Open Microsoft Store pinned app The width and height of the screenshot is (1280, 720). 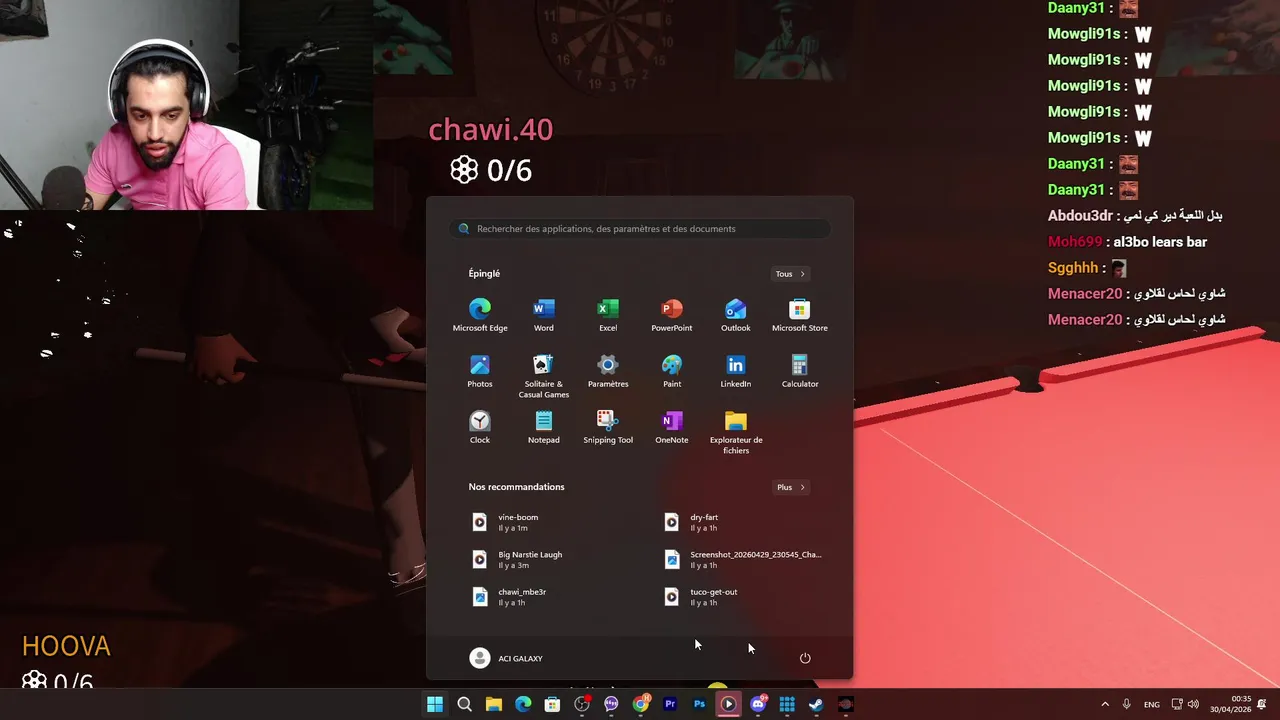[x=800, y=315]
